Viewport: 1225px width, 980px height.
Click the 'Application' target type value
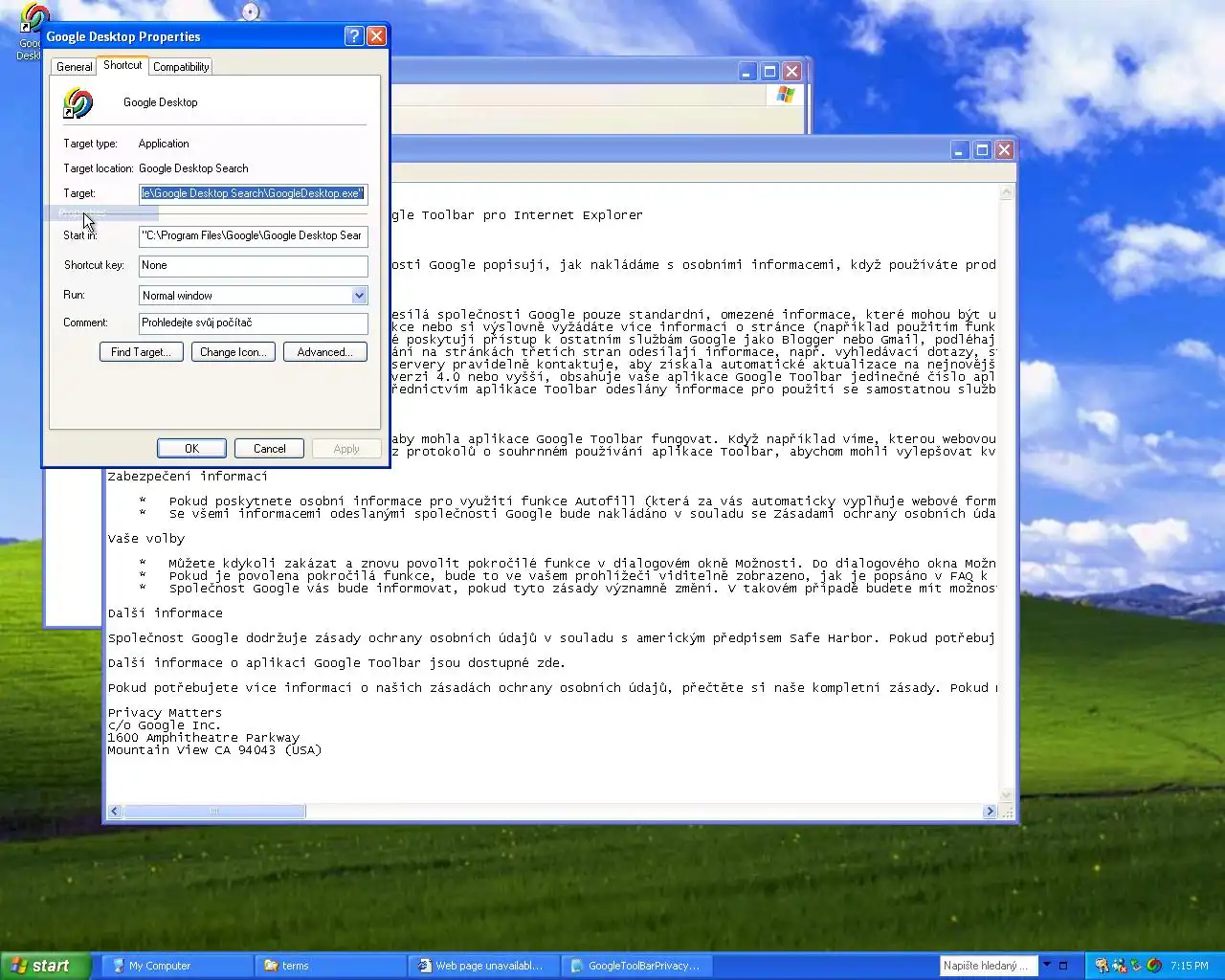[164, 144]
